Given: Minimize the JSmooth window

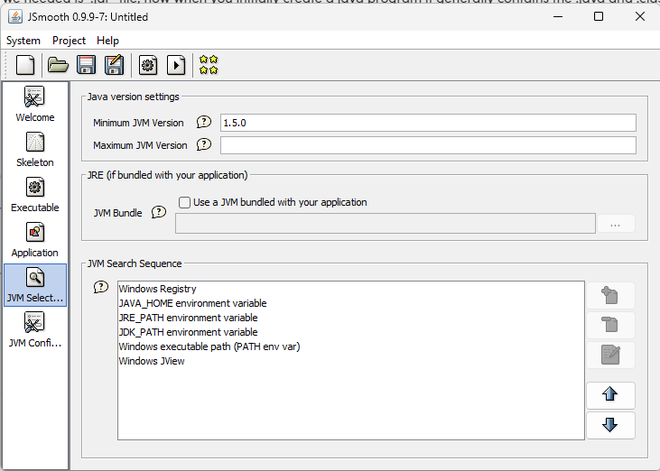Looking at the screenshot, I should pos(558,16).
